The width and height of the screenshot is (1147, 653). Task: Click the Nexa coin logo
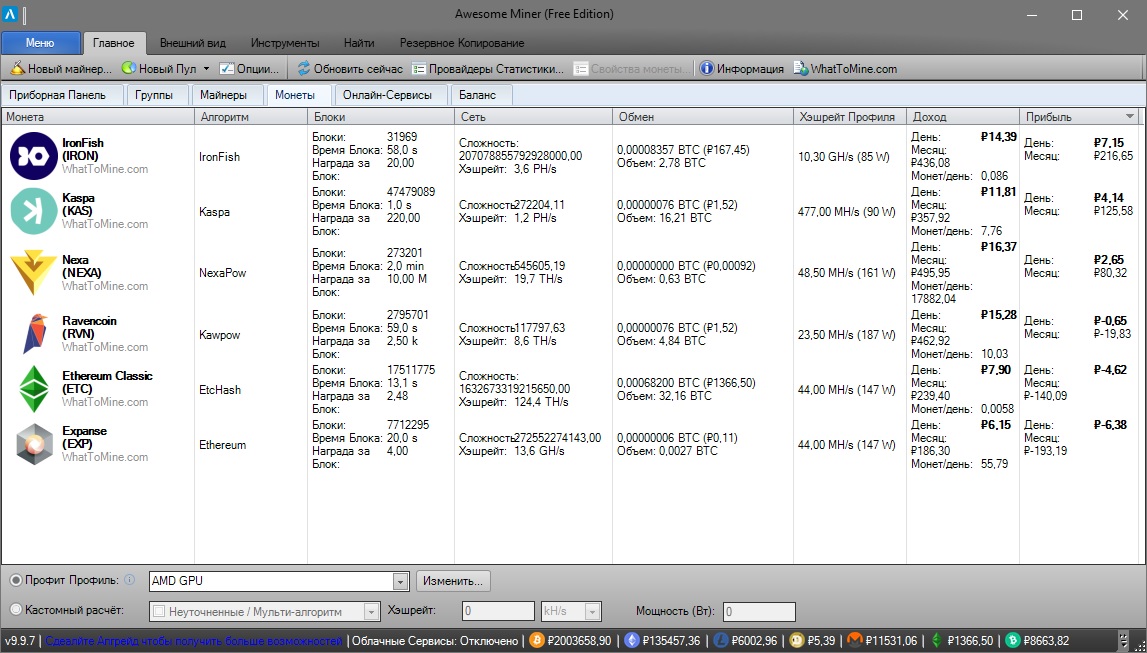pyautogui.click(x=34, y=273)
